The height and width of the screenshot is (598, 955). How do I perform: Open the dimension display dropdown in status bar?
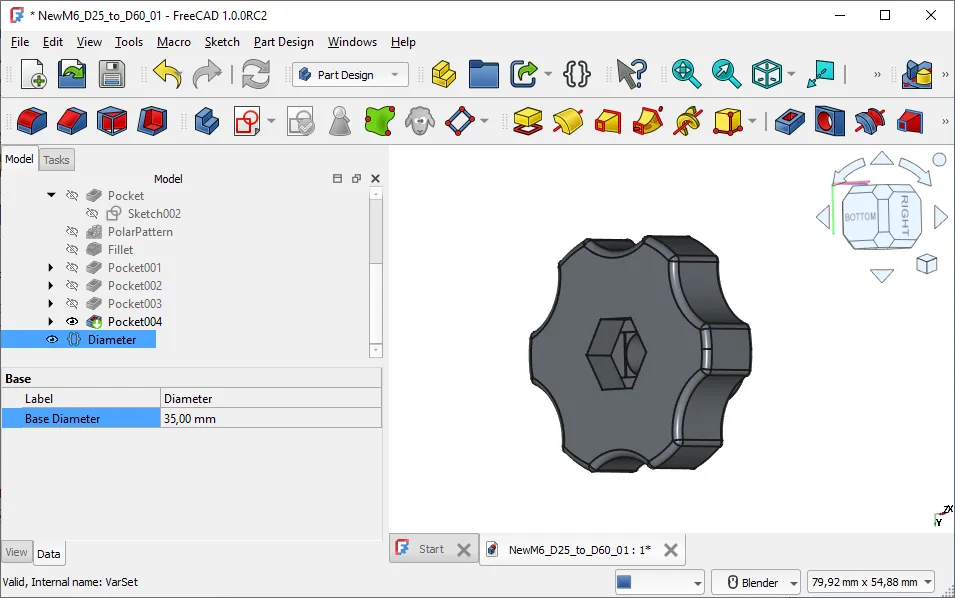pyautogui.click(x=871, y=582)
